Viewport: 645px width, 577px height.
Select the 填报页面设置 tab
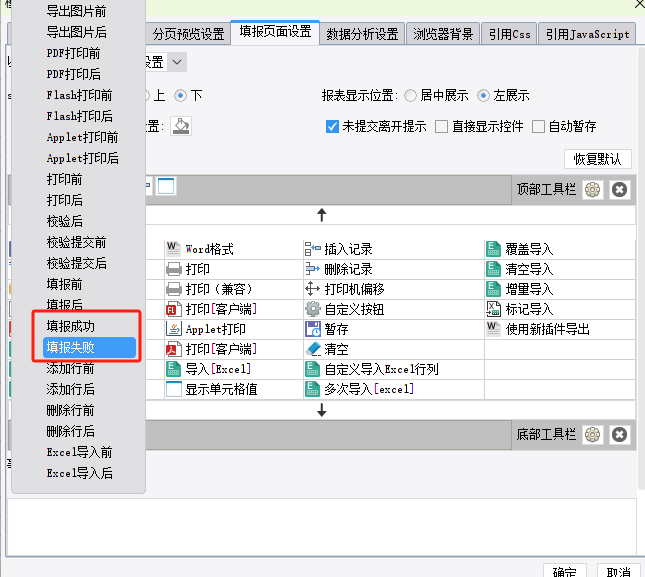pos(275,32)
